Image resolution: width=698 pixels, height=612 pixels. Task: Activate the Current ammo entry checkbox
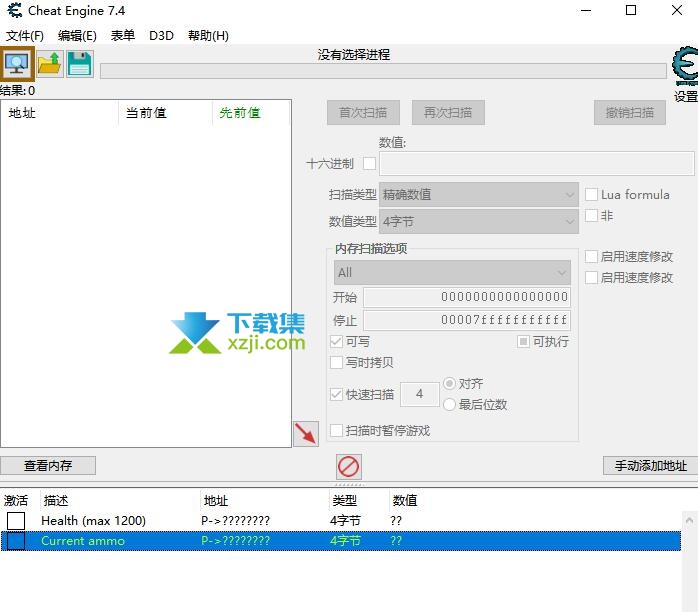[x=16, y=541]
